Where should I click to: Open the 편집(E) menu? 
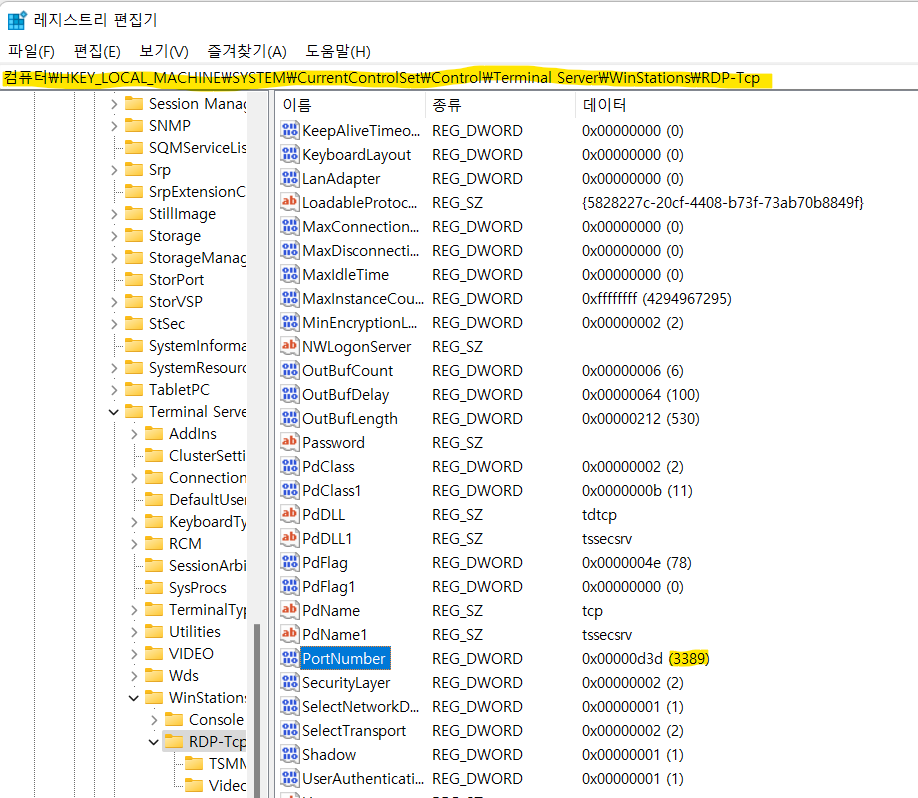point(97,52)
